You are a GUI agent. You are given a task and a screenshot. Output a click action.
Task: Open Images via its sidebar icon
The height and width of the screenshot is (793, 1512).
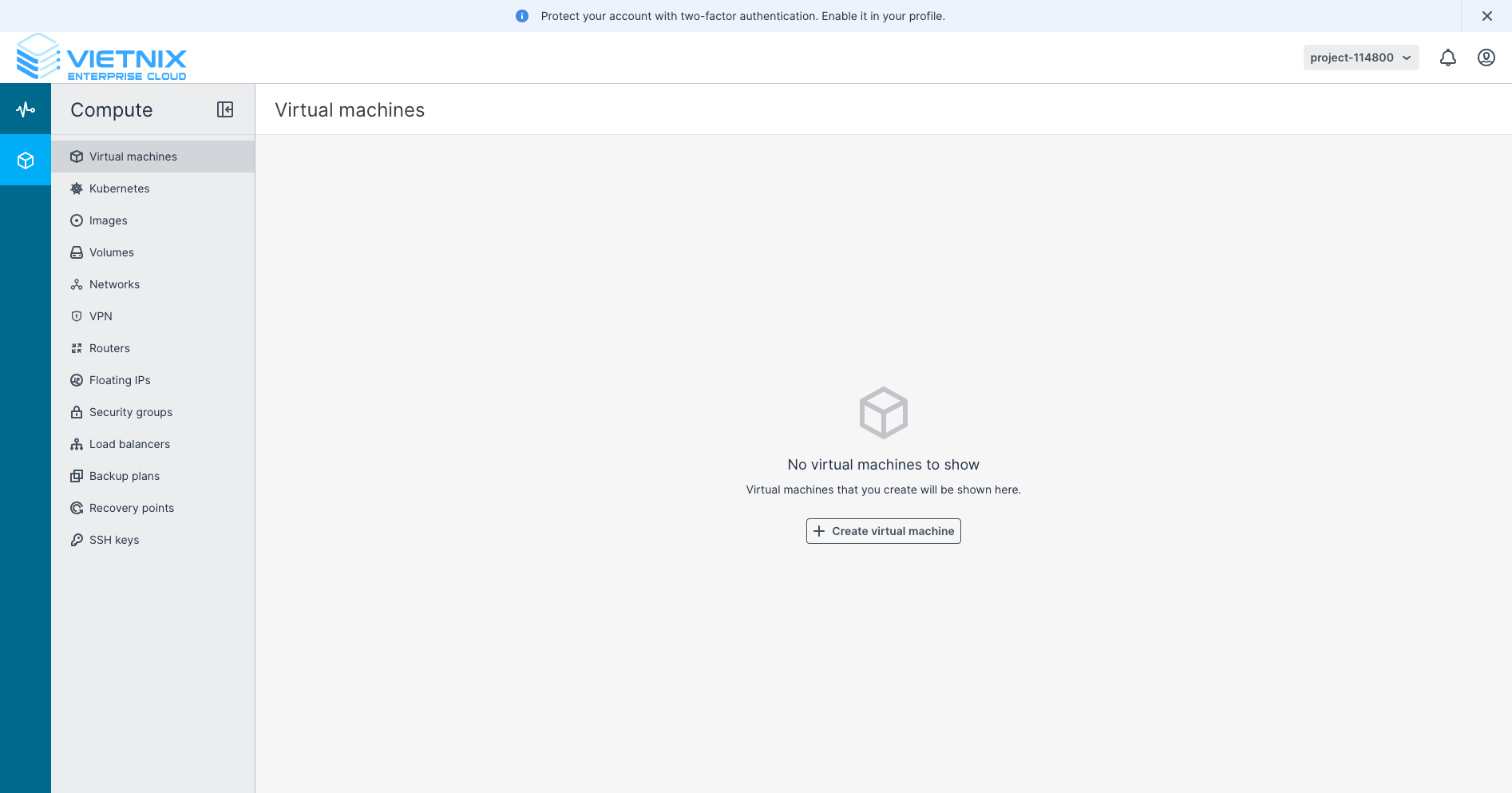tap(77, 220)
